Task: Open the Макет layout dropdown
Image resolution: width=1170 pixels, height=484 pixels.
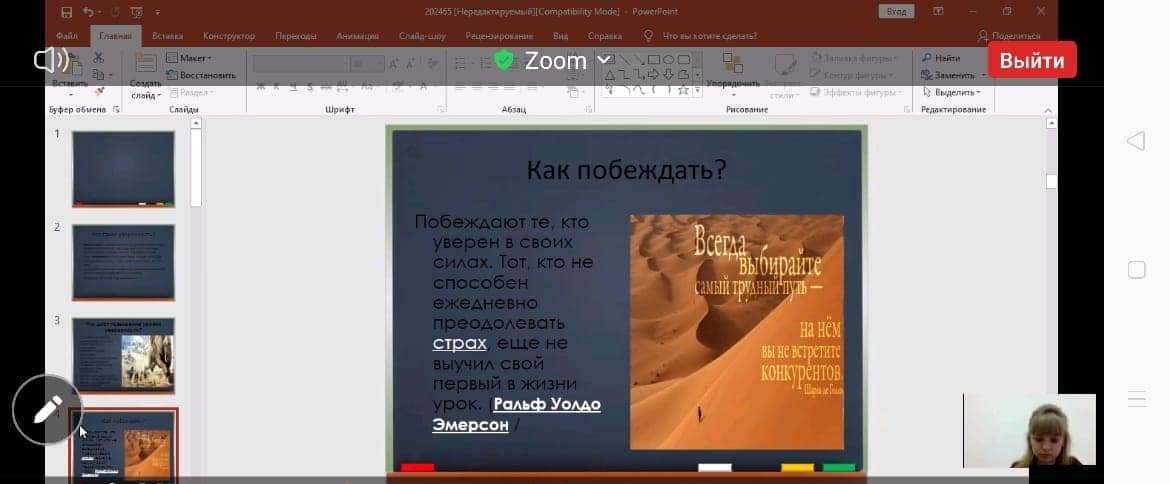Action: point(190,58)
